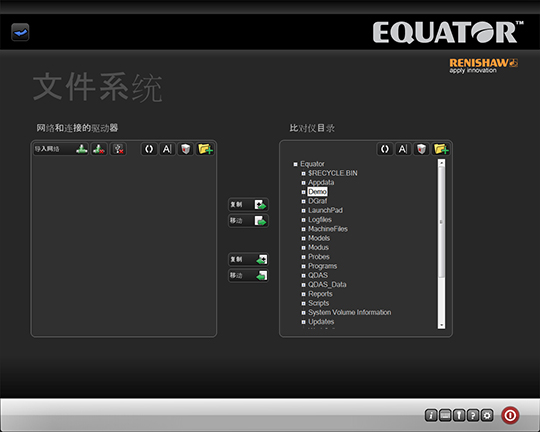Expand the DGraf folder node
The height and width of the screenshot is (432, 540).
pyautogui.click(x=303, y=201)
